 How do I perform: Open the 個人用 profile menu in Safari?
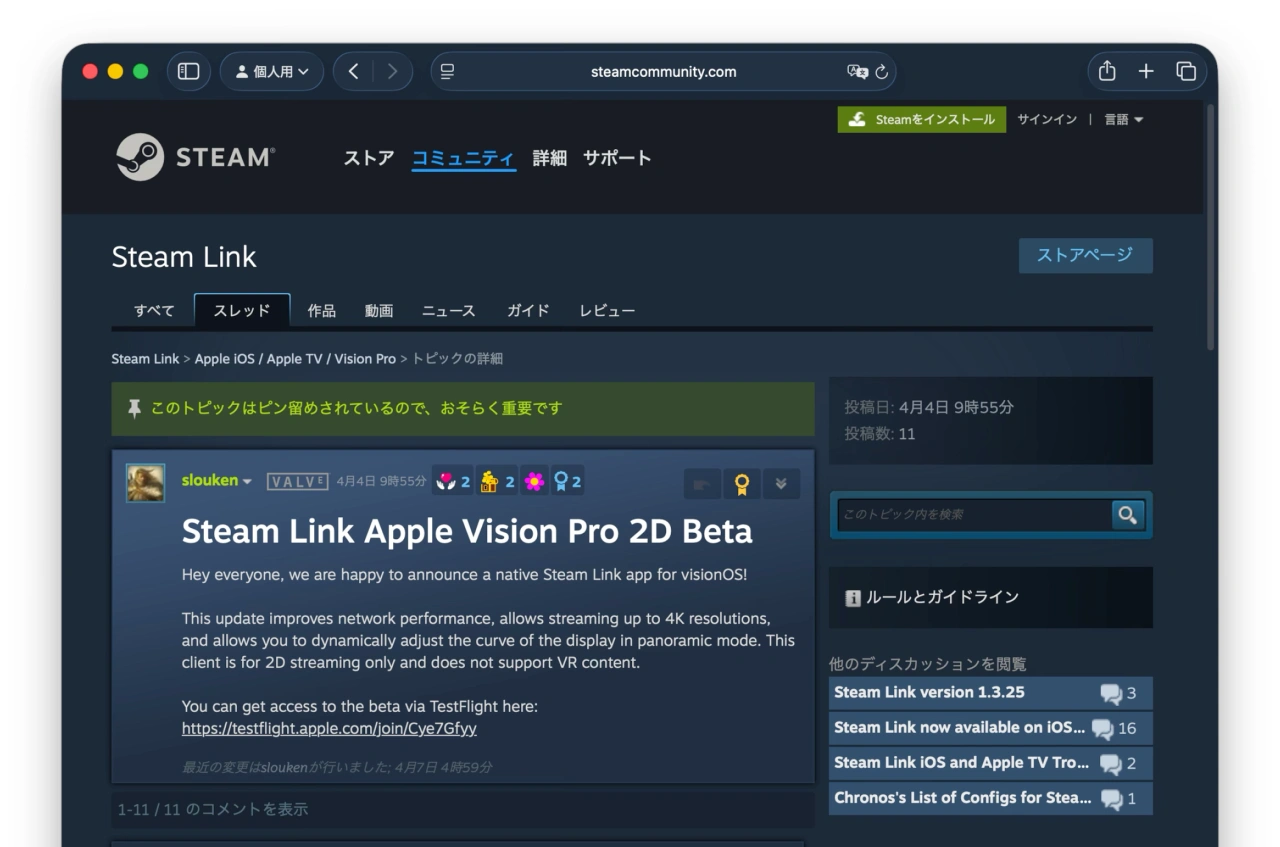271,71
